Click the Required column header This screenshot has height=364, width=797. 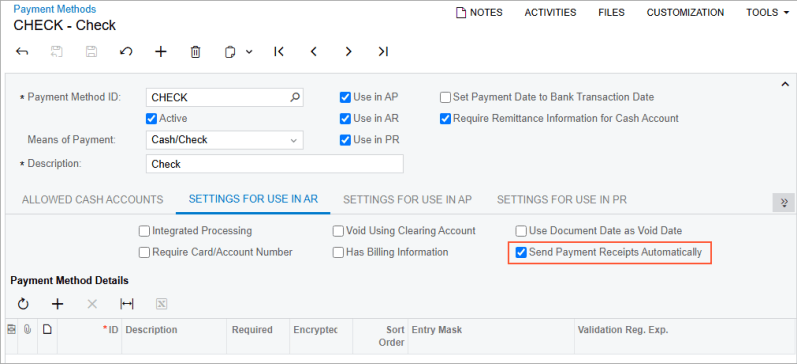[x=252, y=330]
